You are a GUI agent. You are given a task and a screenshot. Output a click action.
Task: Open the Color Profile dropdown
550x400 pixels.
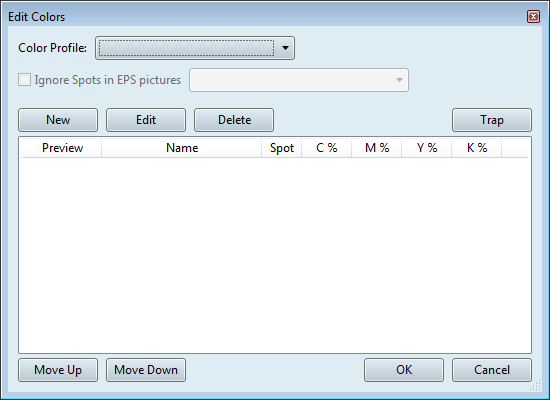click(195, 48)
